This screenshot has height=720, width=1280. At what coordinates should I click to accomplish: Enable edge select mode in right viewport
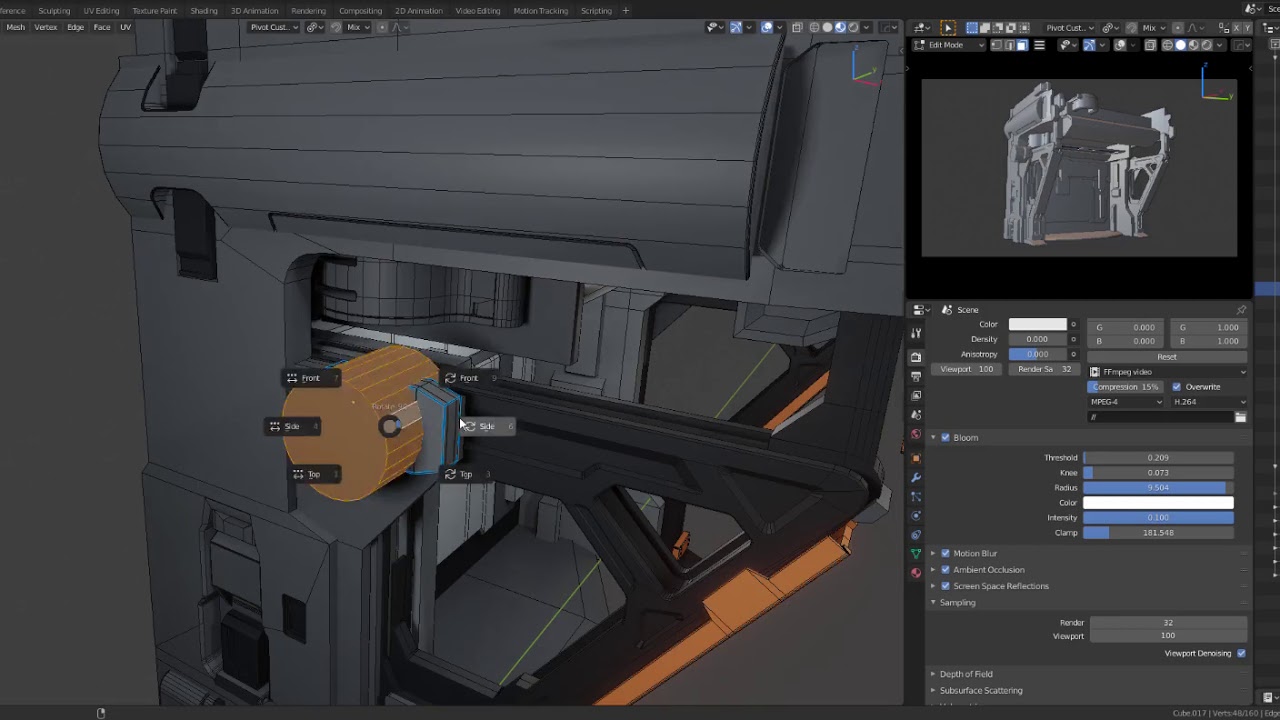1009,45
